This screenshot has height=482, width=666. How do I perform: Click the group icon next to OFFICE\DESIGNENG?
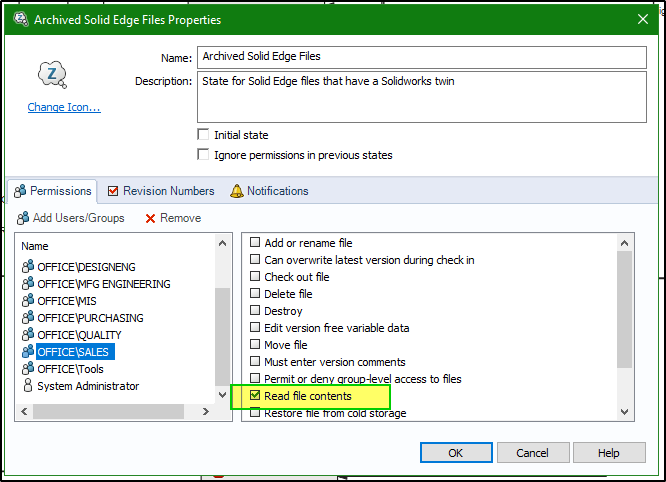coord(28,267)
